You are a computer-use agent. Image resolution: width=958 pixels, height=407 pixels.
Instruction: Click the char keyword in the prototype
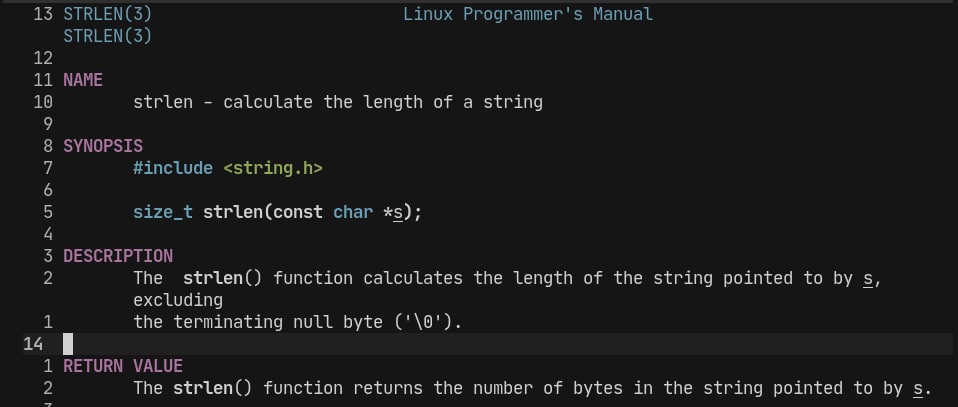click(x=353, y=212)
